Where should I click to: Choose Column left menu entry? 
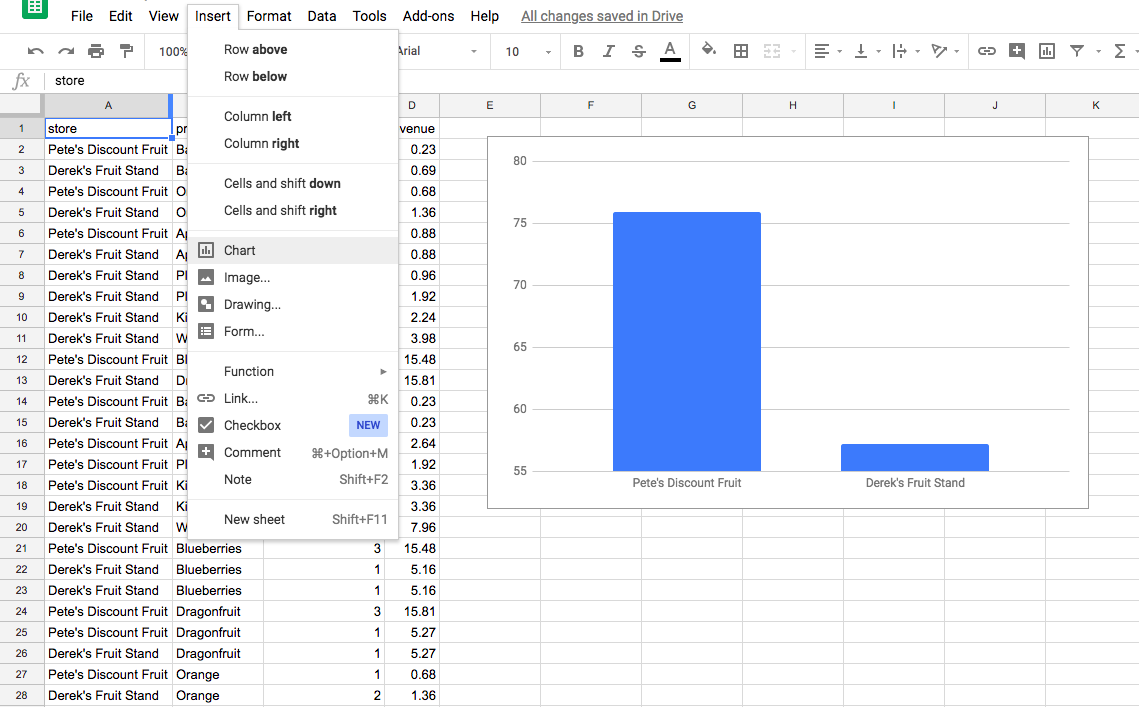point(293,116)
